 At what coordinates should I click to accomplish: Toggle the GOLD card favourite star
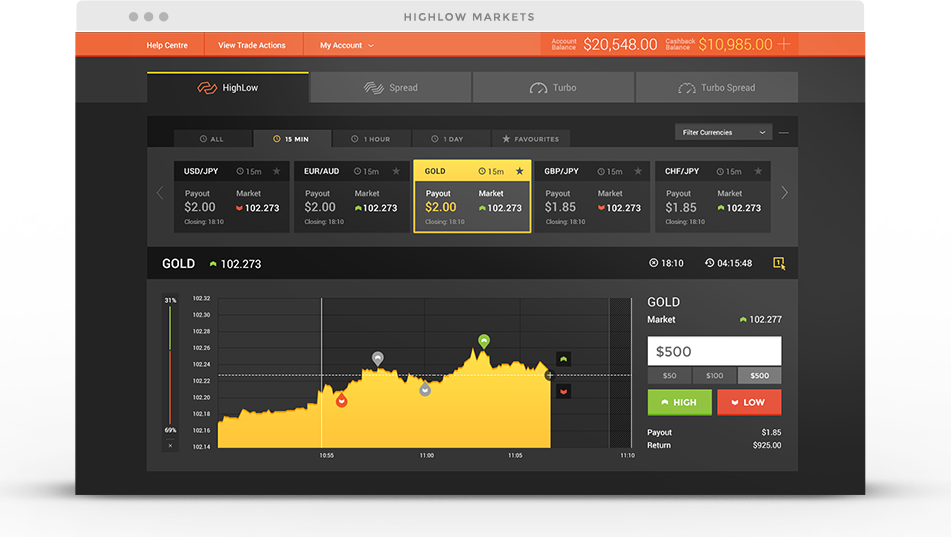click(519, 171)
